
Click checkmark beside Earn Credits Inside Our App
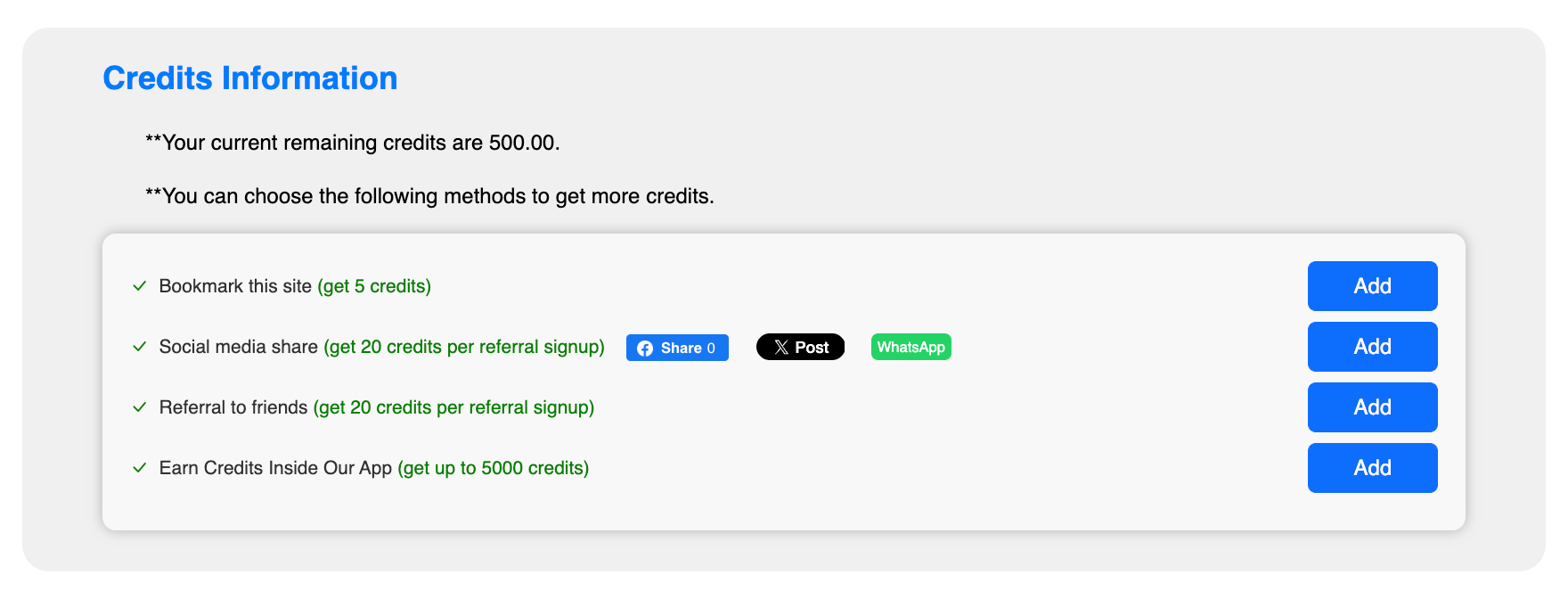coord(140,468)
